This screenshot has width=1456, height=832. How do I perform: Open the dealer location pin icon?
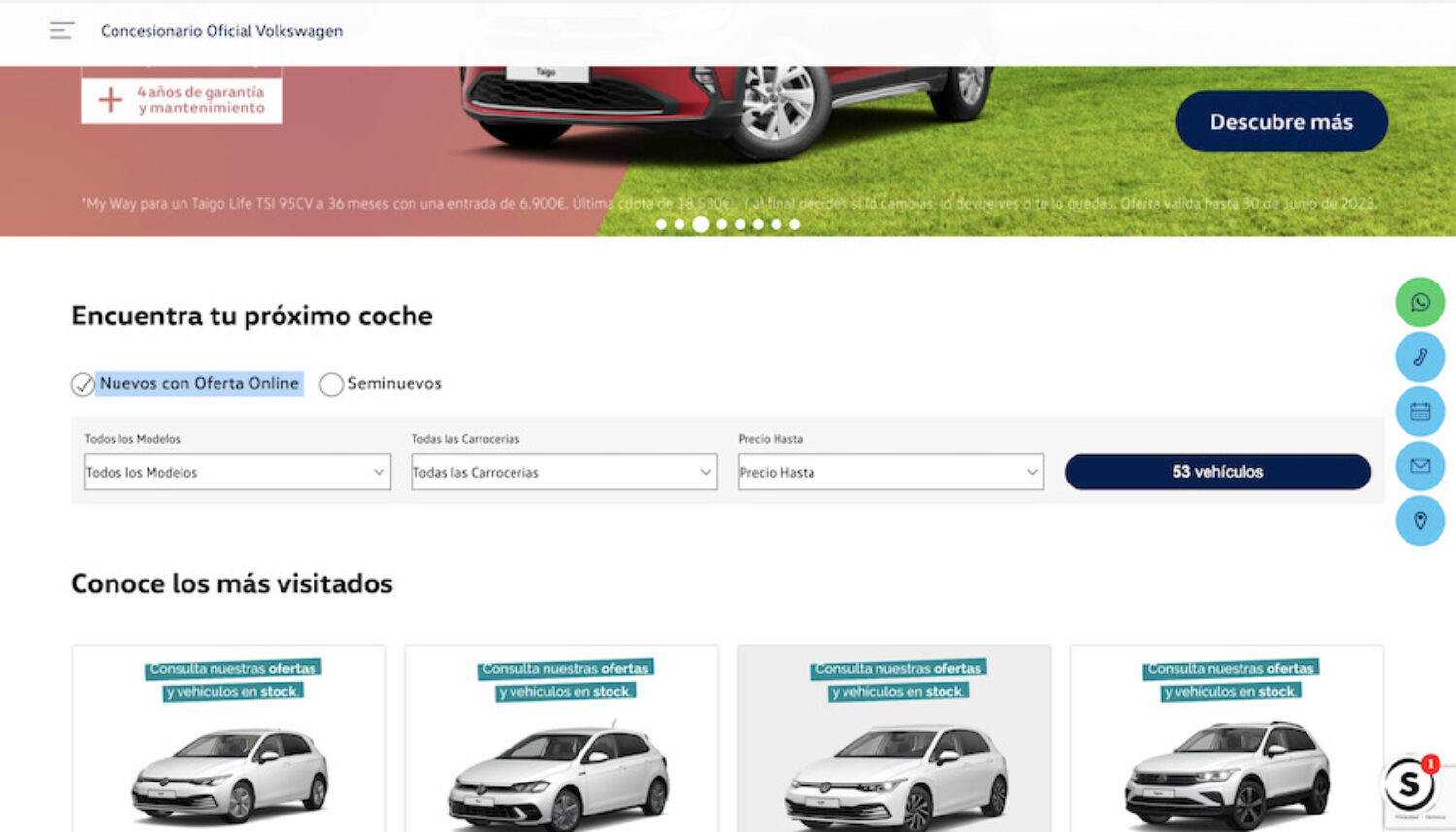click(1420, 521)
